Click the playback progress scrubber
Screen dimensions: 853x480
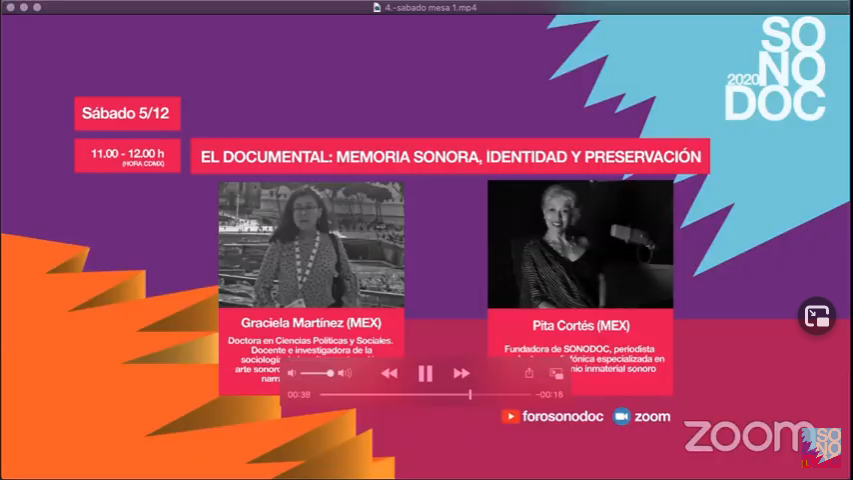point(470,395)
